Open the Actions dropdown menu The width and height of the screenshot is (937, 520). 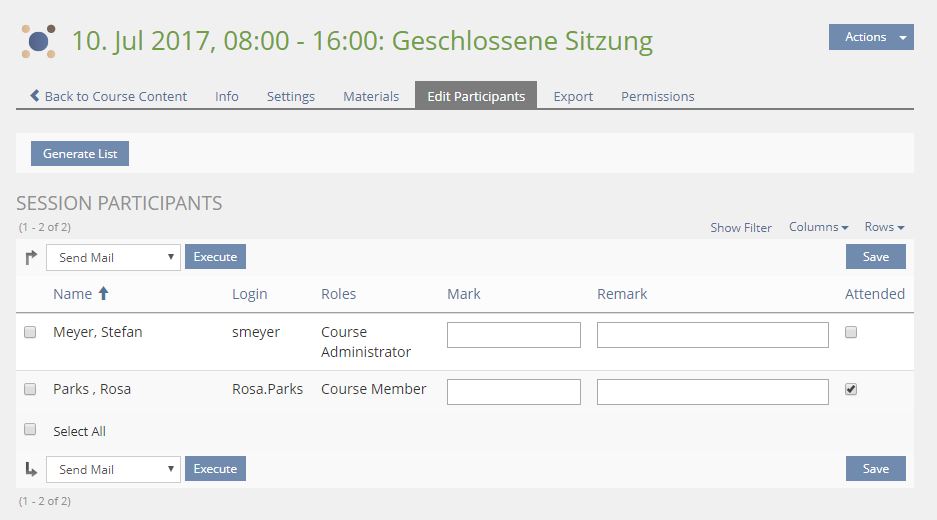(870, 37)
